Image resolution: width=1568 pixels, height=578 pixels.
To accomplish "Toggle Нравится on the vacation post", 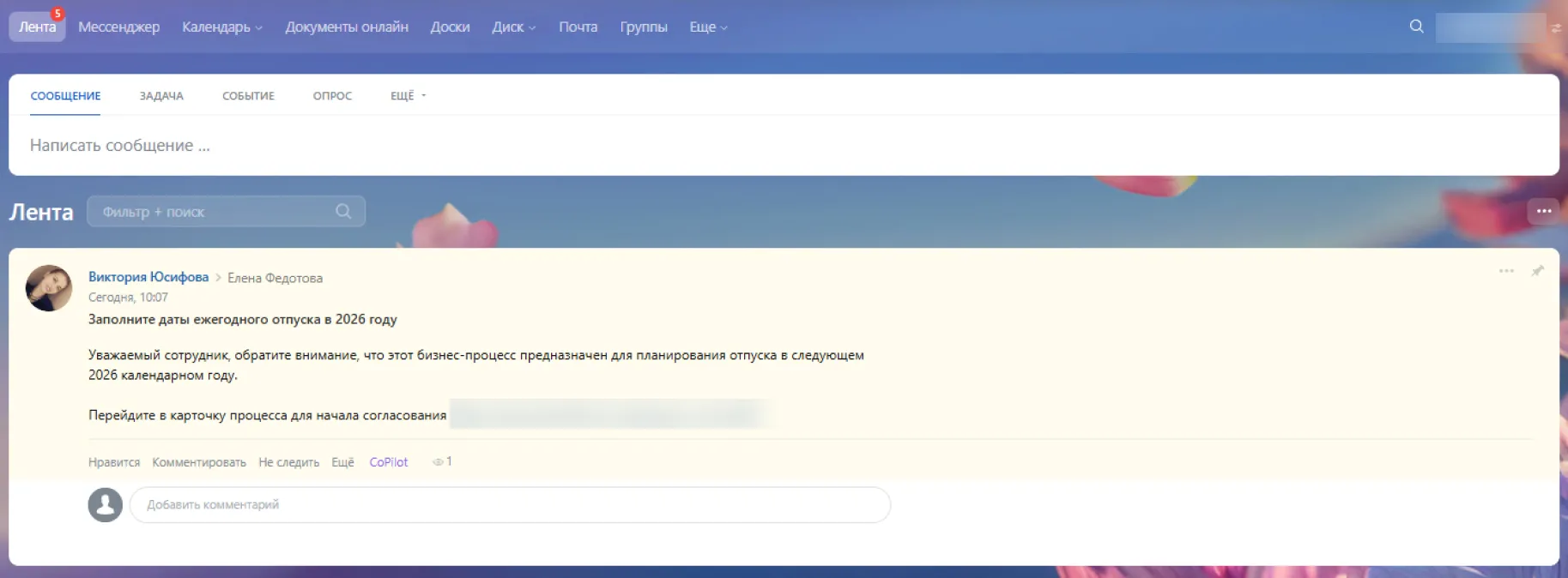I will click(113, 462).
